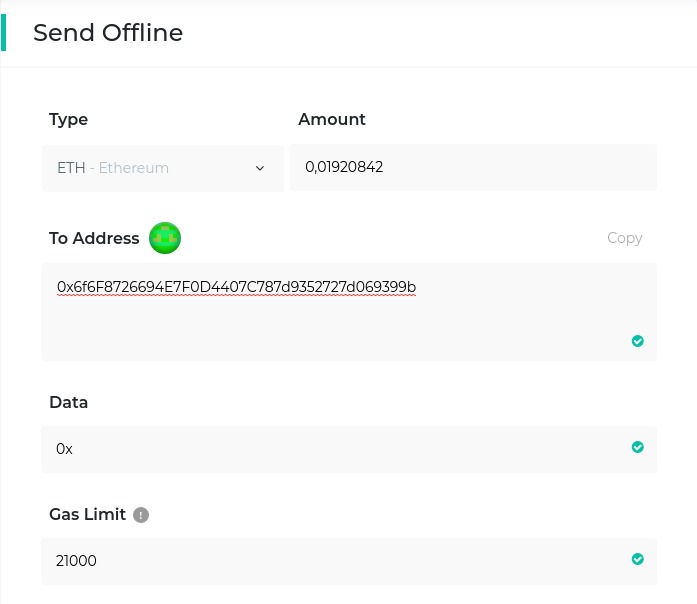This screenshot has height=604, width=697.
Task: Click the Gas Limit label text
Action: [x=87, y=514]
